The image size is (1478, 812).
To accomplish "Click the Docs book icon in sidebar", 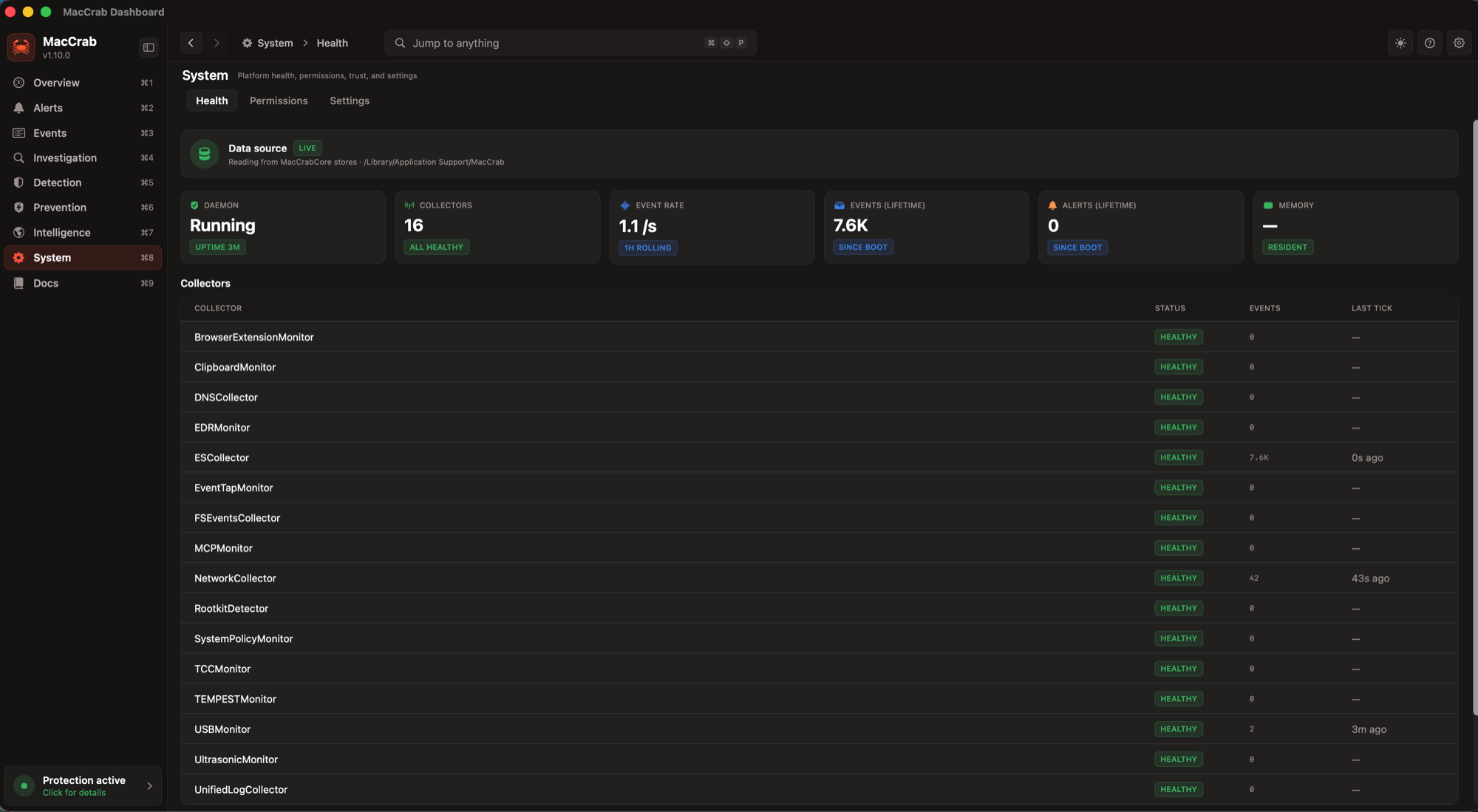I will pyautogui.click(x=19, y=283).
